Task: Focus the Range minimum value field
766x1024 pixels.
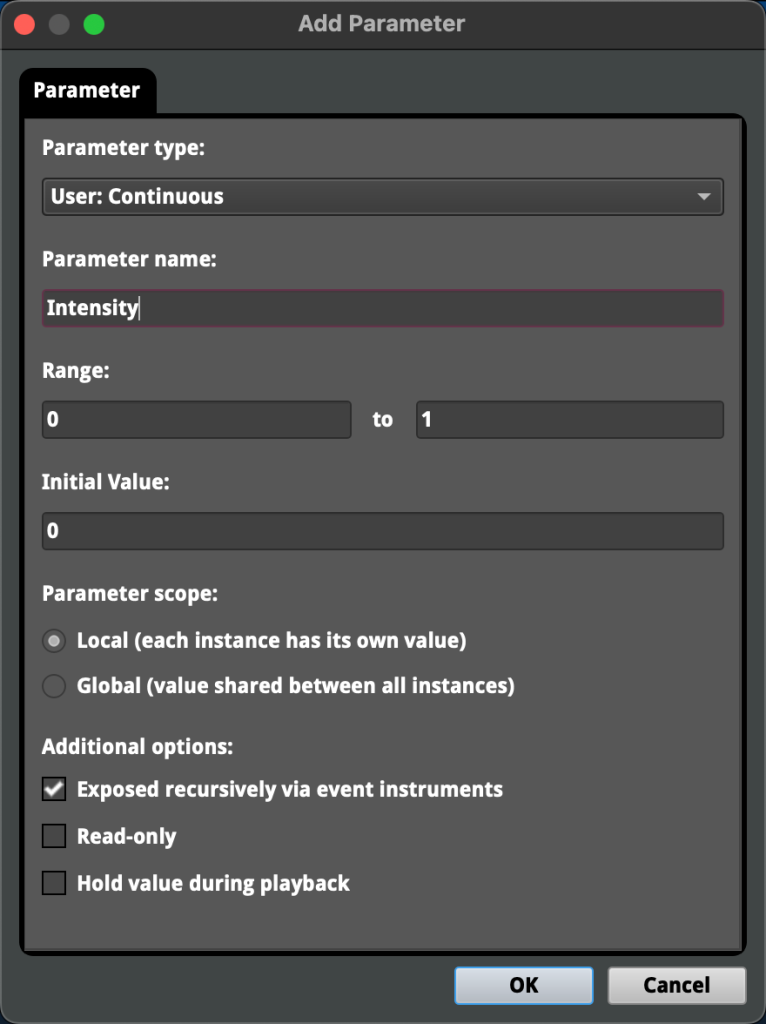Action: pos(196,420)
